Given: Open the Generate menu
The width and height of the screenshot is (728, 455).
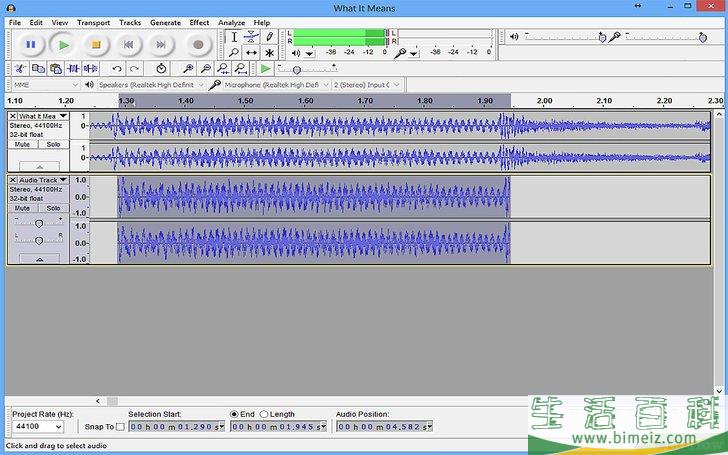Looking at the screenshot, I should tap(165, 22).
